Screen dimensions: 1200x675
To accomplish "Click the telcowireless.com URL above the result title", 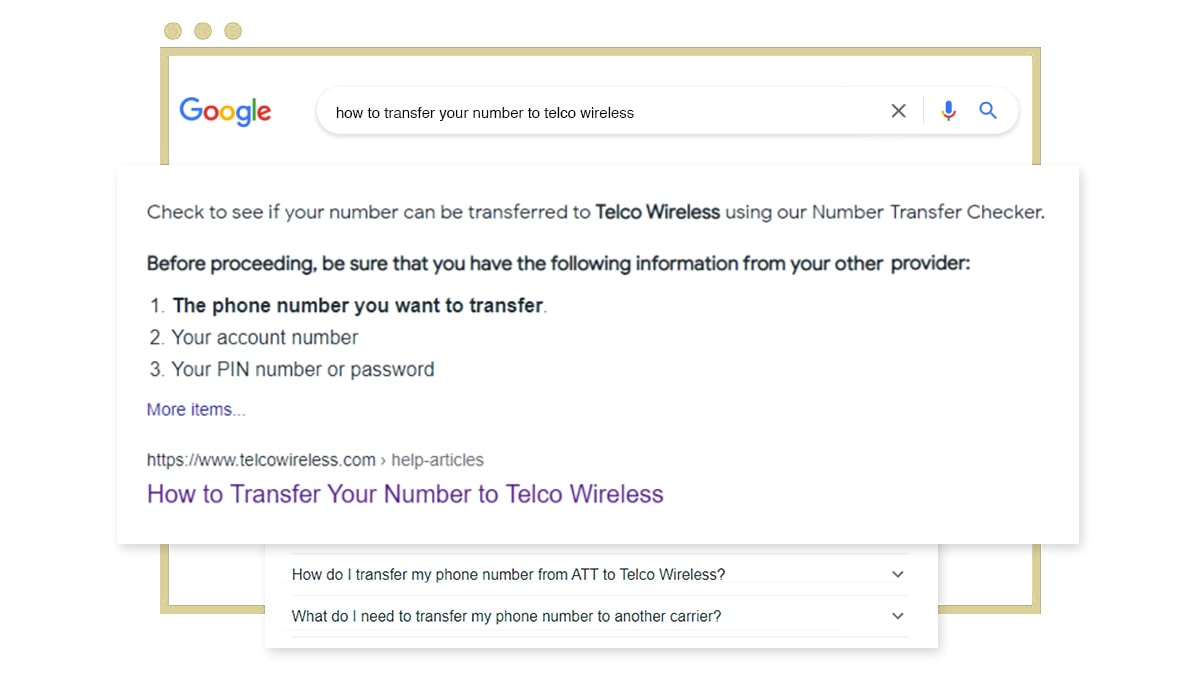I will pos(261,460).
